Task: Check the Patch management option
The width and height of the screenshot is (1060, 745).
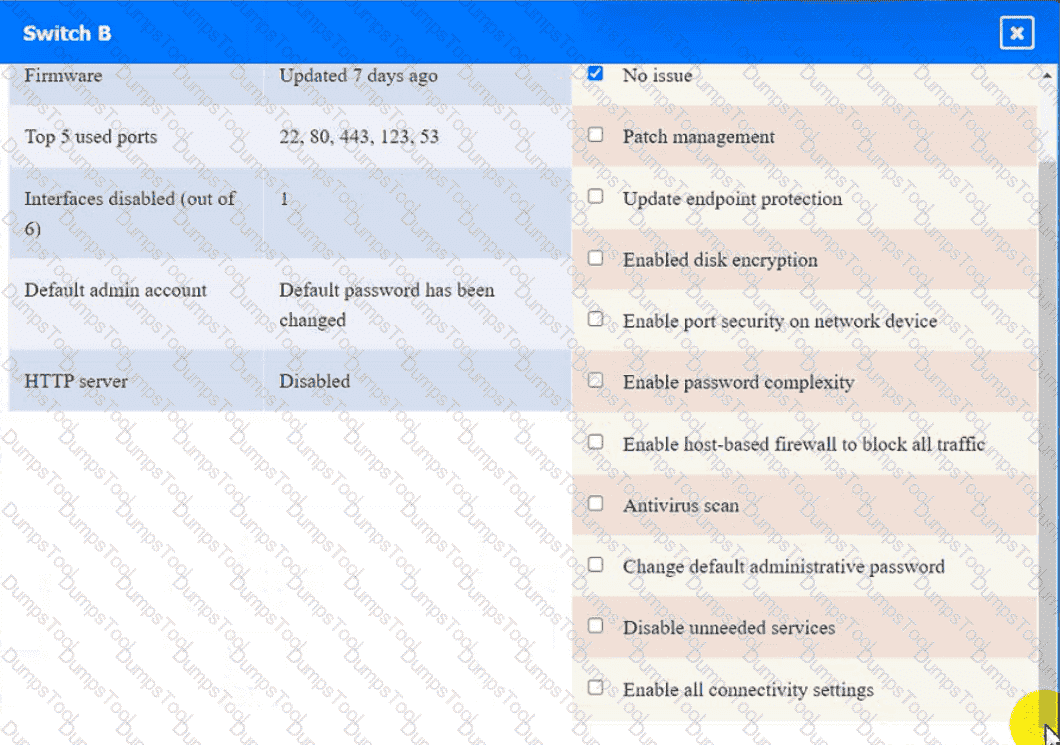Action: [596, 135]
